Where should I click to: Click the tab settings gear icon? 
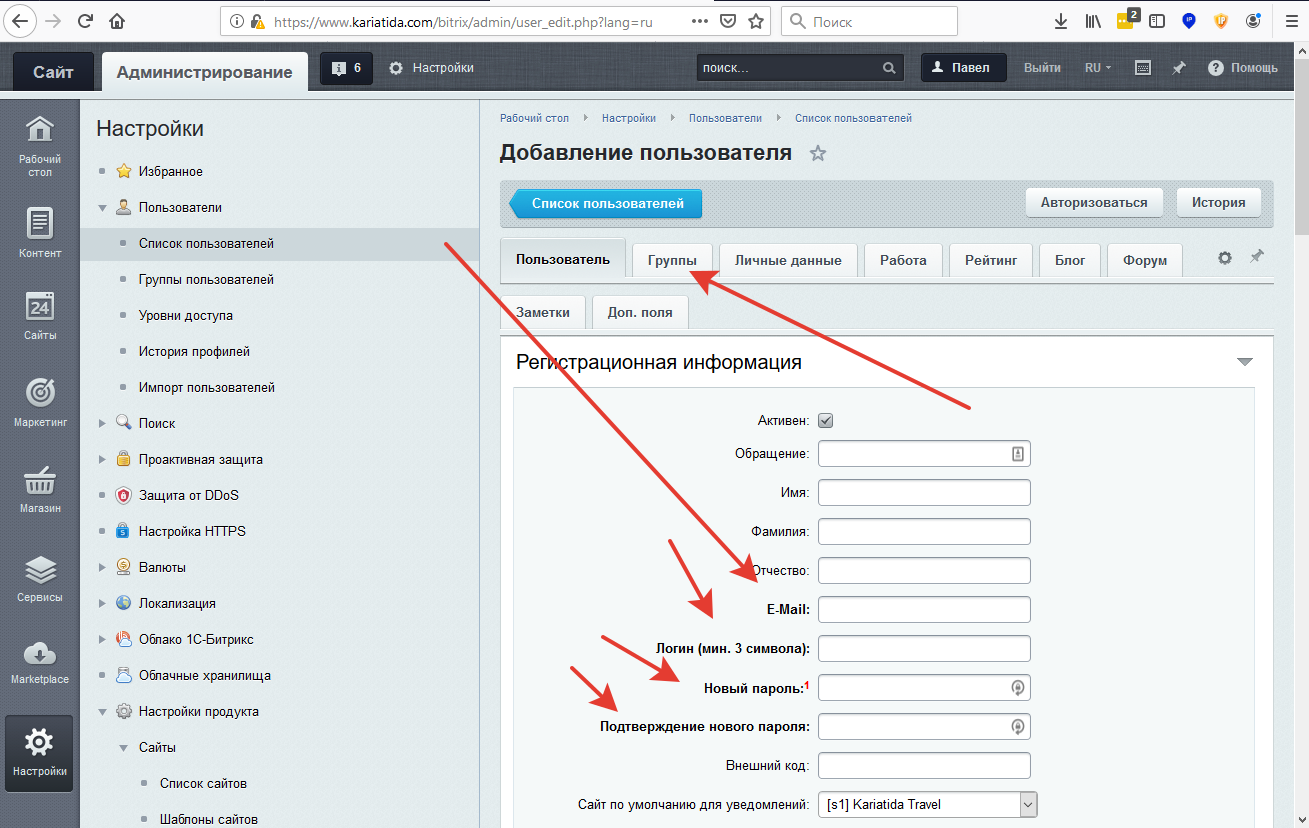(1224, 258)
